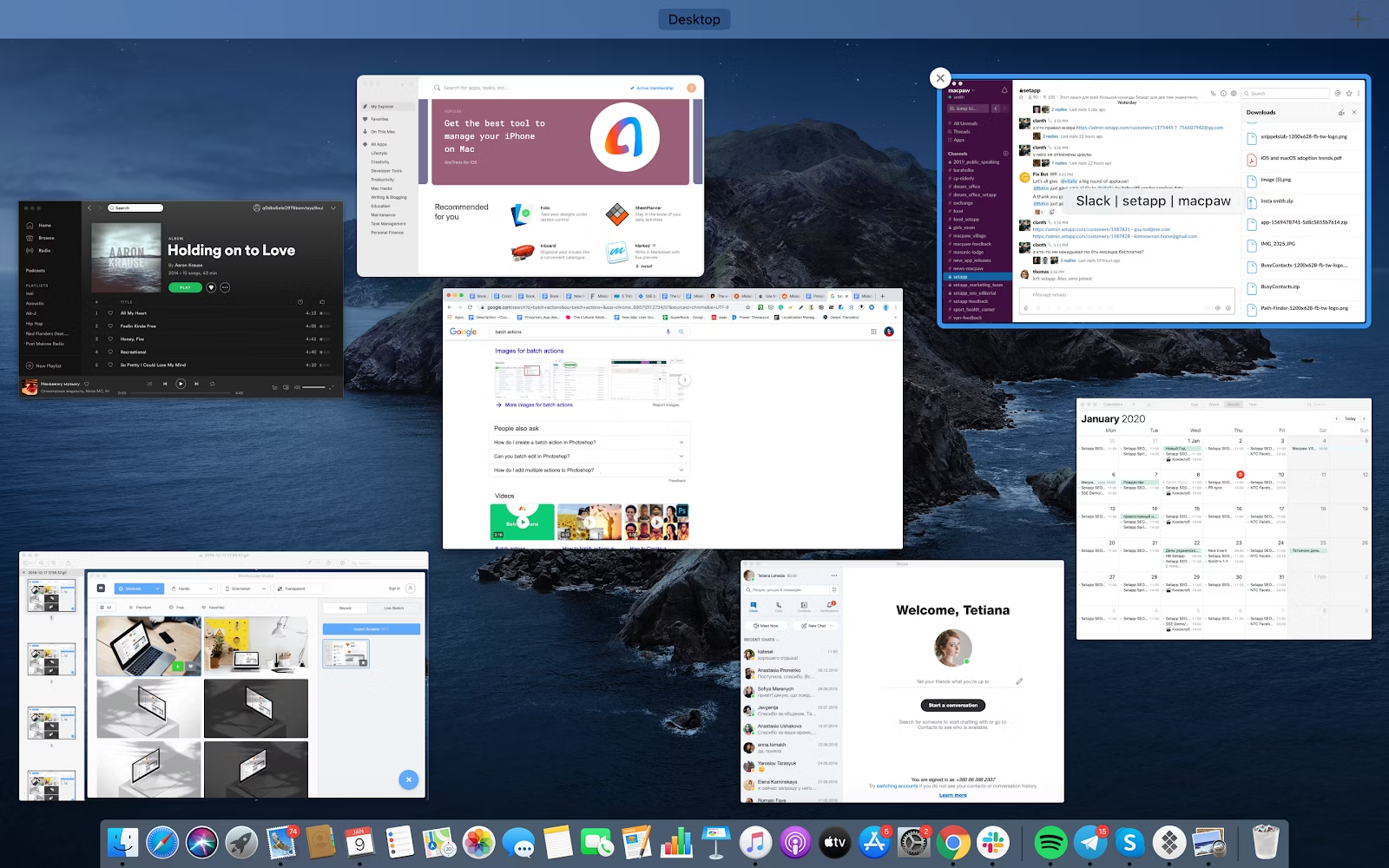Open the Chats tab in Skype
The image size is (1389, 868).
coord(754,607)
